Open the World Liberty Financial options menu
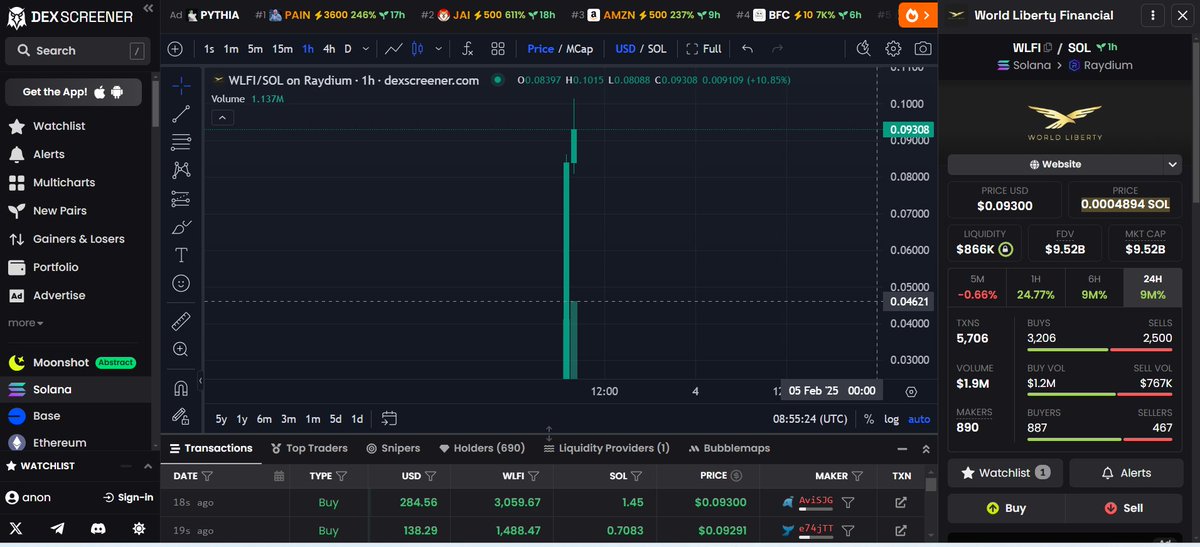This screenshot has height=547, width=1200. pyautogui.click(x=1152, y=15)
